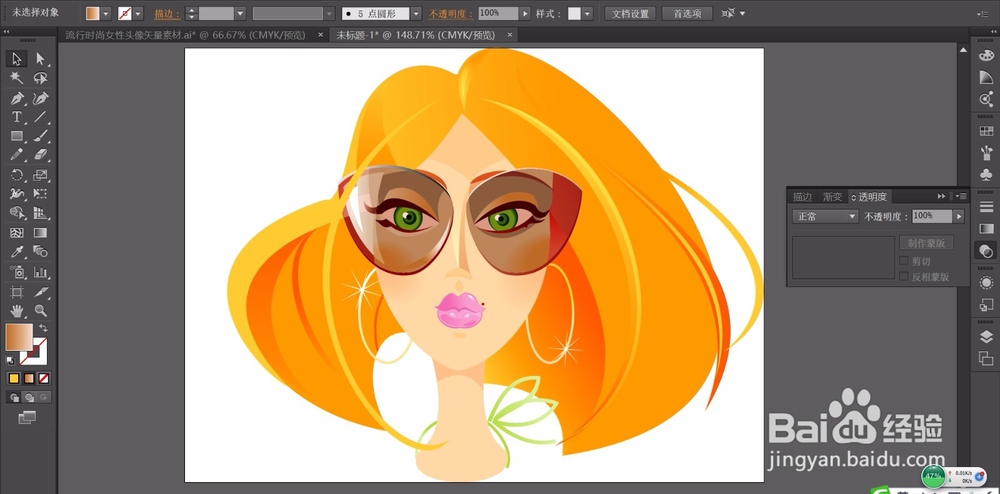Select the Scale tool
This screenshot has width=1000, height=494.
[x=41, y=175]
